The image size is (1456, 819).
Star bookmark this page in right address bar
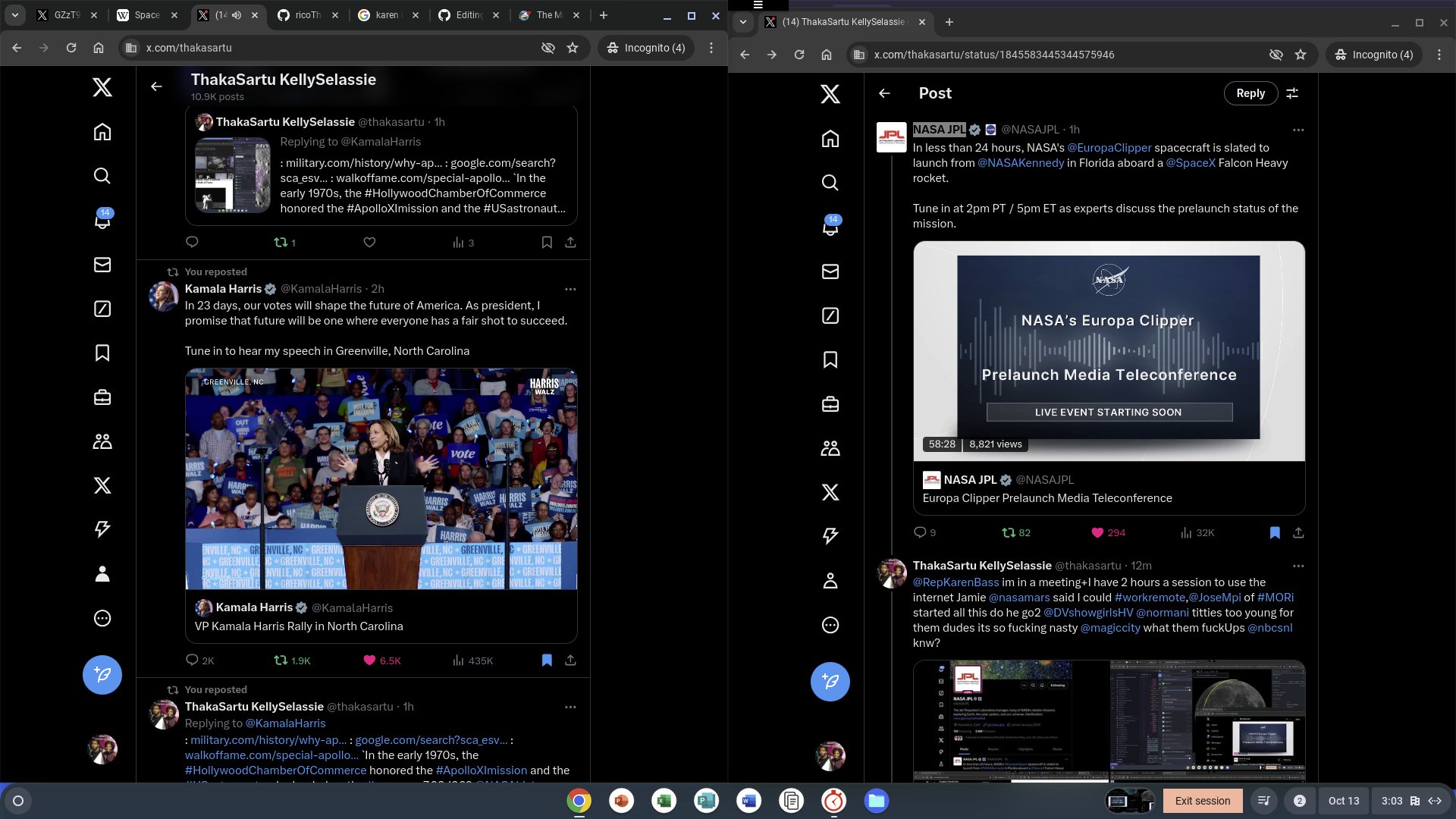tap(1301, 55)
